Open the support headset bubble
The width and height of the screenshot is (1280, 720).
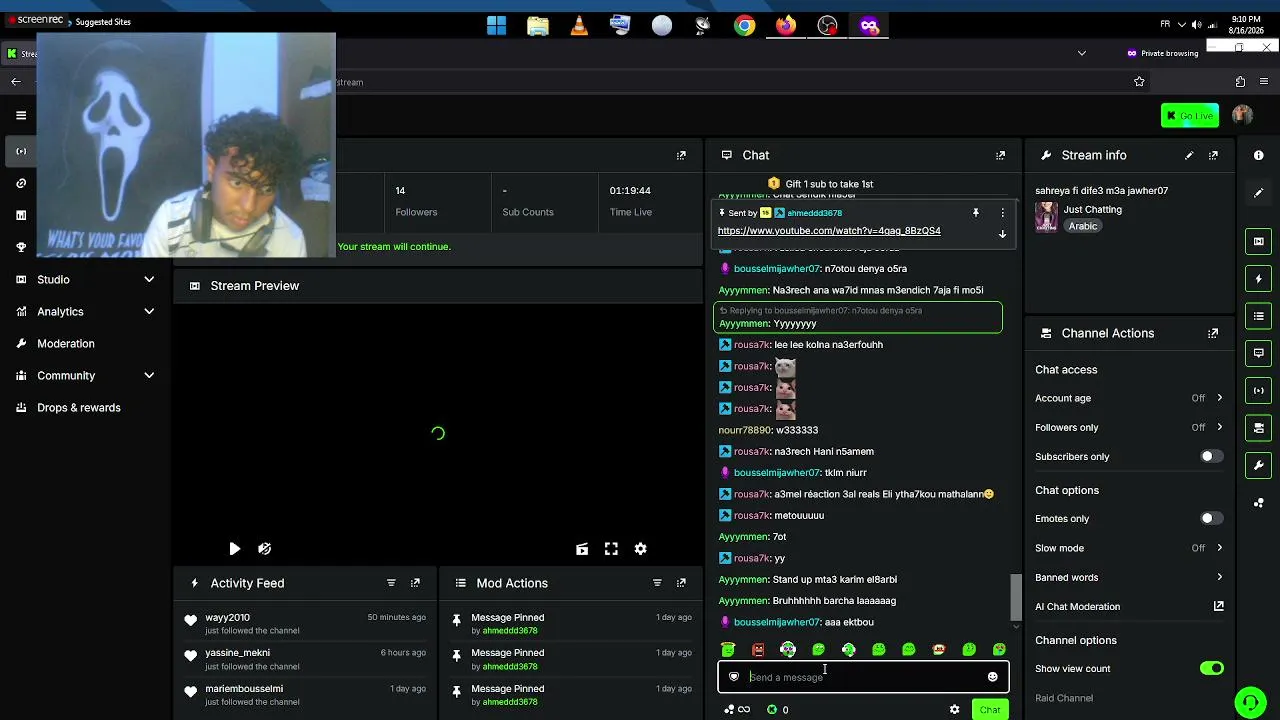pos(1250,703)
